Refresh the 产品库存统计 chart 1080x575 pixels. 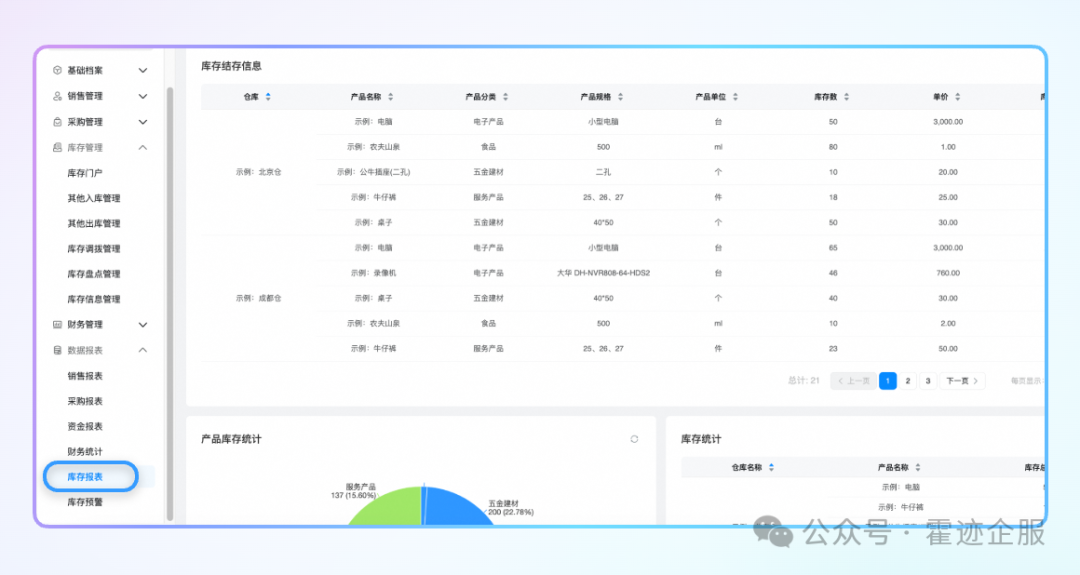(634, 439)
